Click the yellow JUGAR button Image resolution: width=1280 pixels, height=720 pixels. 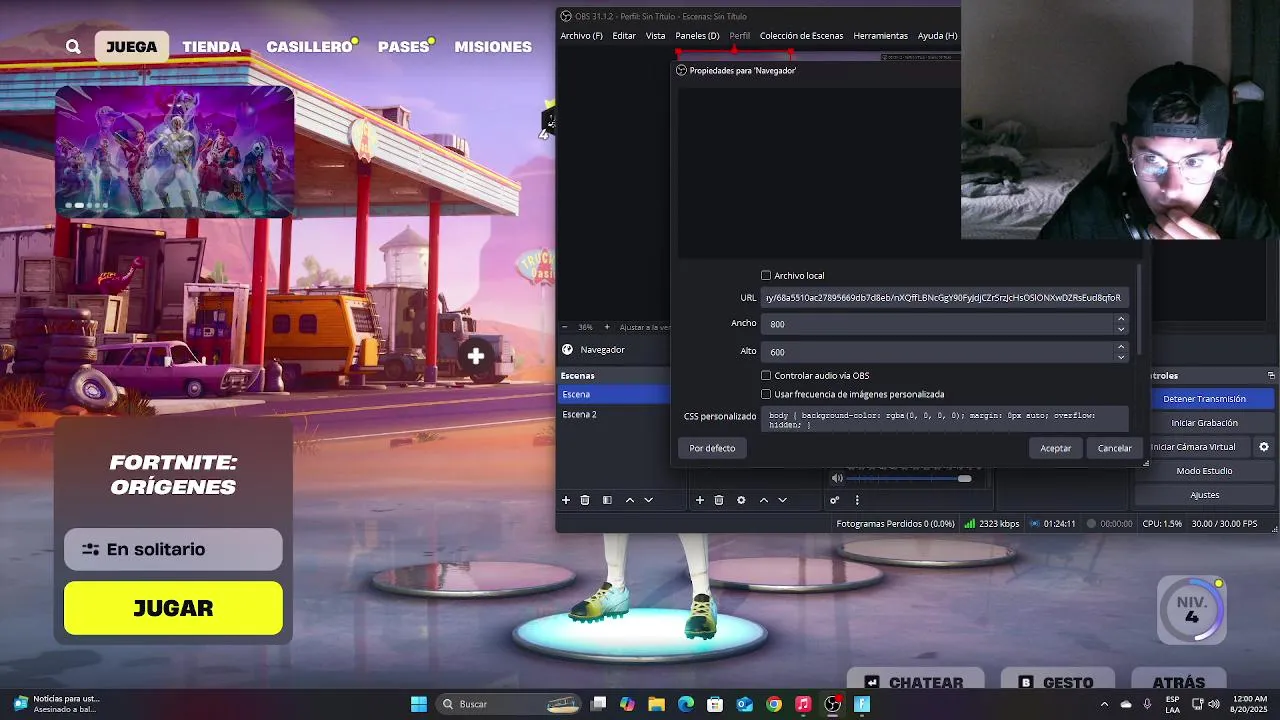pos(173,608)
